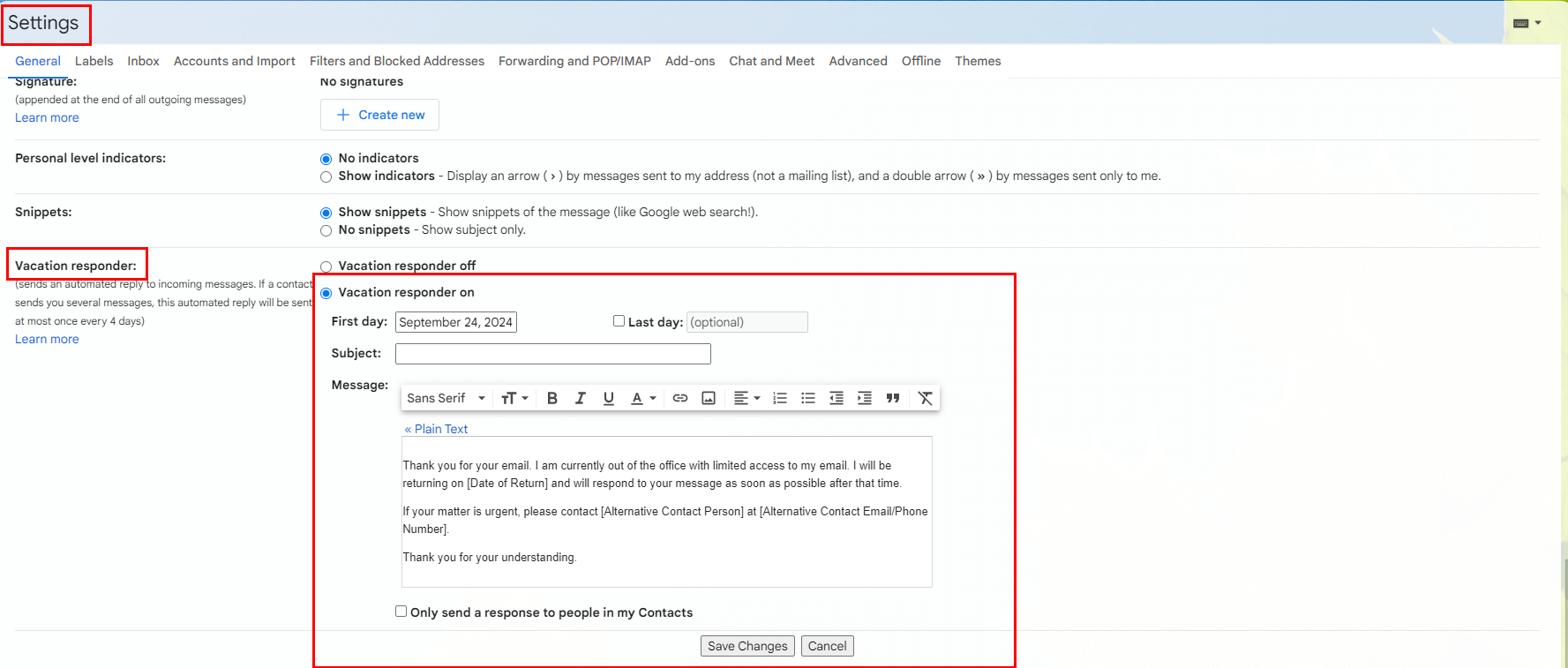This screenshot has height=668, width=1568.
Task: Click the Last day optional date field
Action: click(x=747, y=322)
